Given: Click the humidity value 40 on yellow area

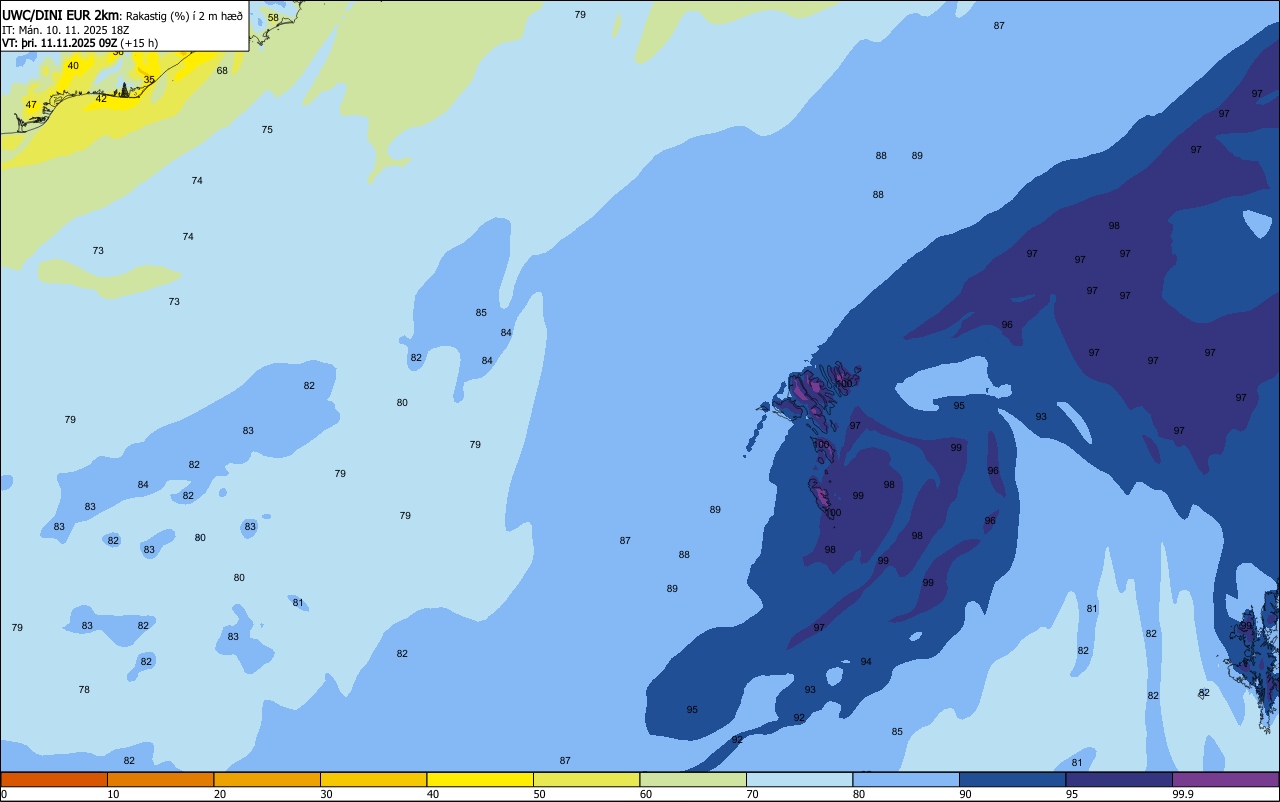Looking at the screenshot, I should [x=73, y=66].
